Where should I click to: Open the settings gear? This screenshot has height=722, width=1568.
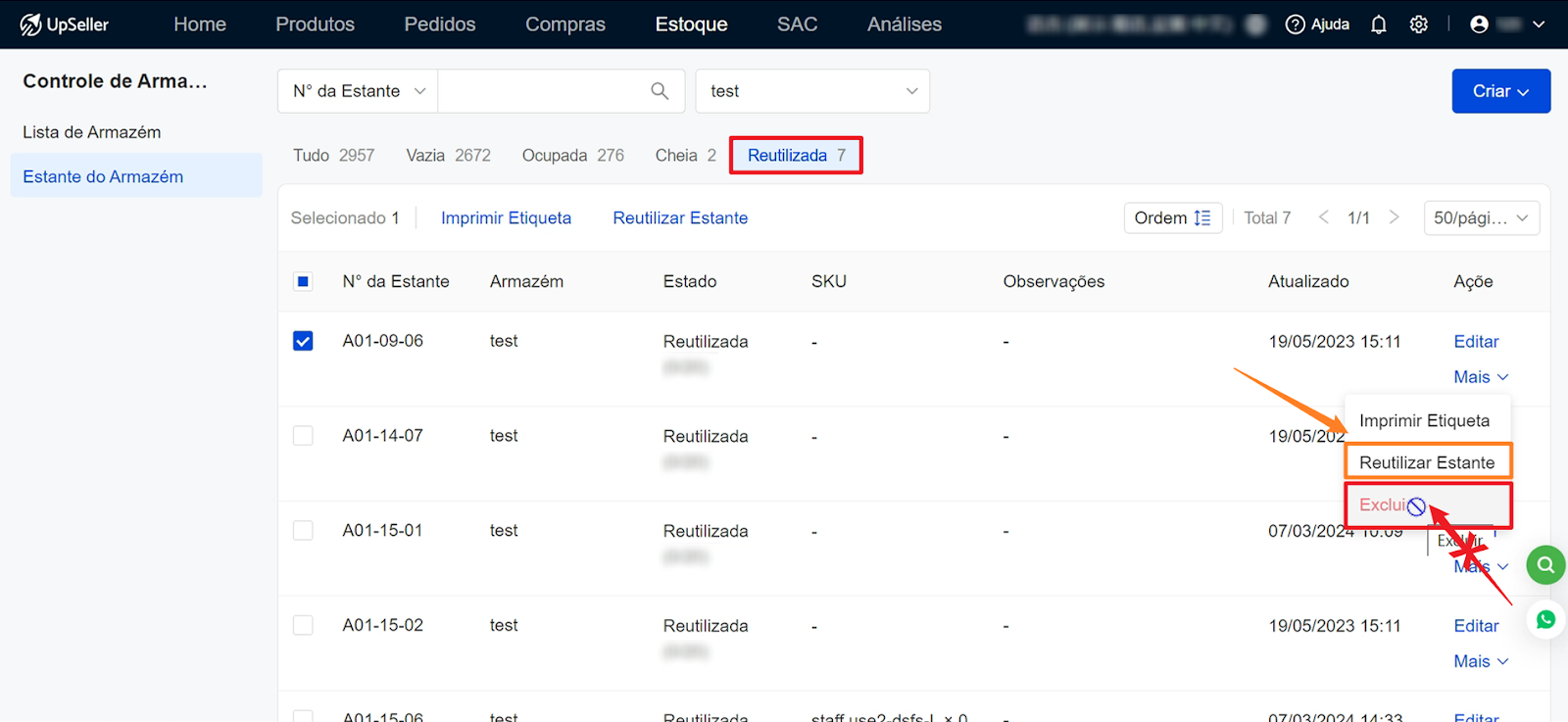pyautogui.click(x=1418, y=24)
